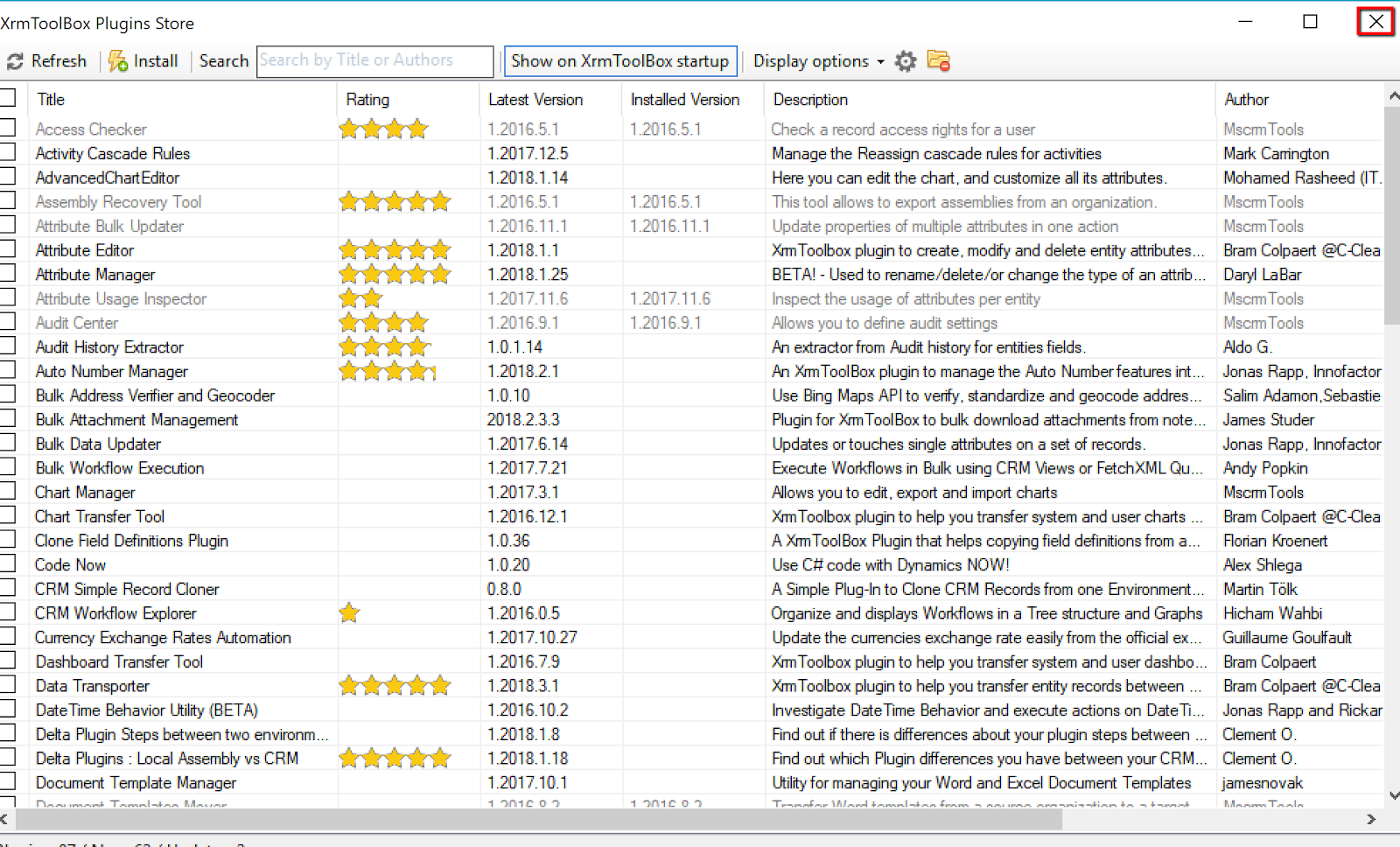1400x847 pixels.
Task: Click the Search by Title or Authors field
Action: point(374,61)
